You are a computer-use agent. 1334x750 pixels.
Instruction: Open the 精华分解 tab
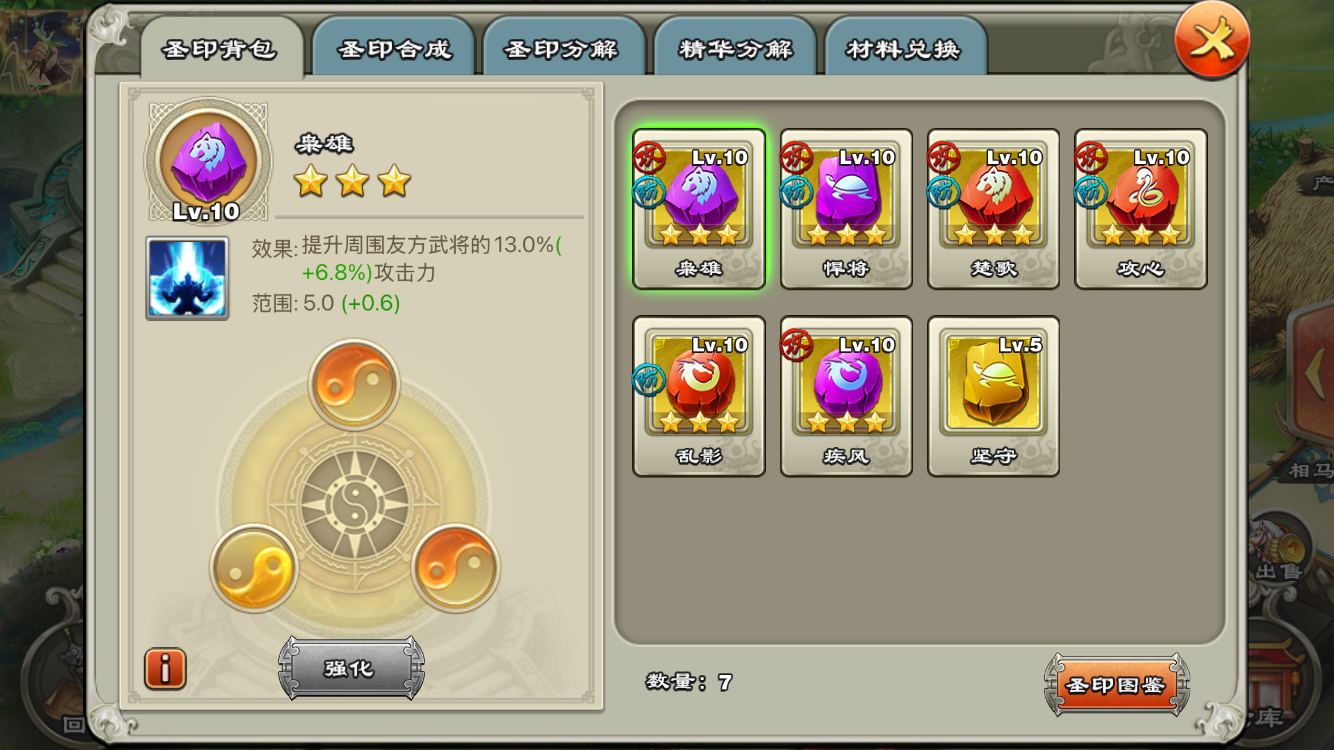coord(735,48)
